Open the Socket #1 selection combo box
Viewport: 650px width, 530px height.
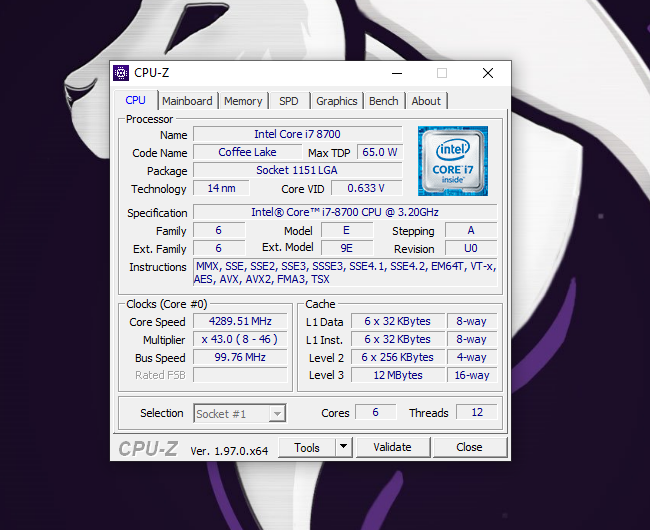[x=240, y=414]
